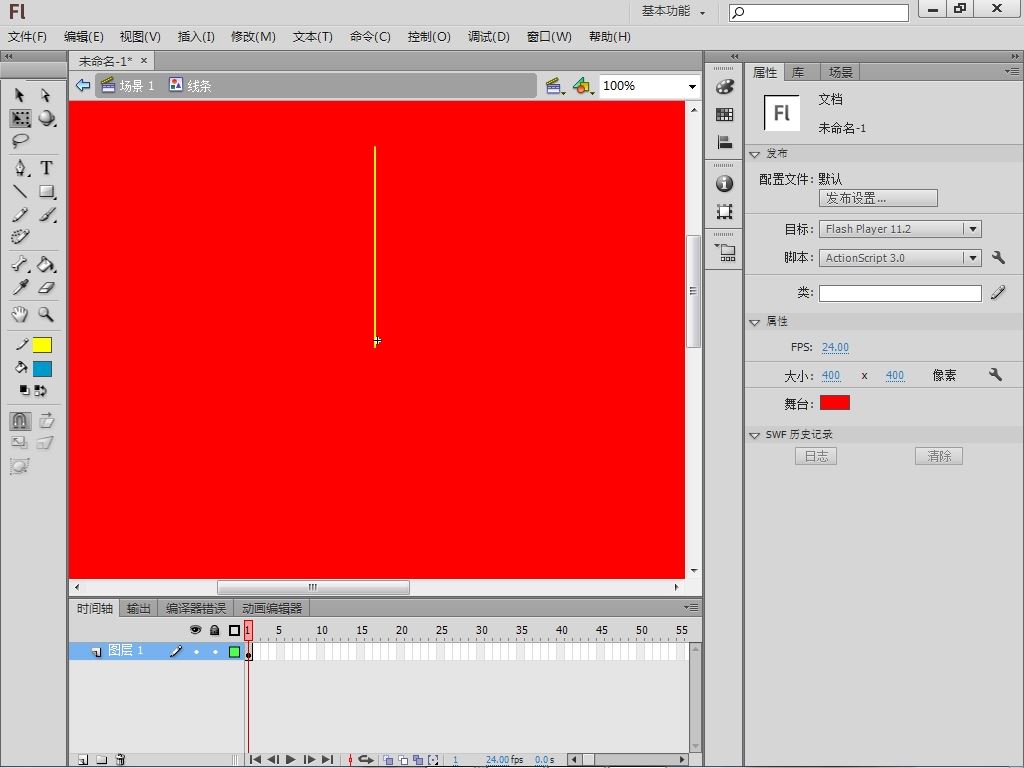Reset to black and white colors
Image resolution: width=1024 pixels, height=768 pixels.
tap(24, 391)
